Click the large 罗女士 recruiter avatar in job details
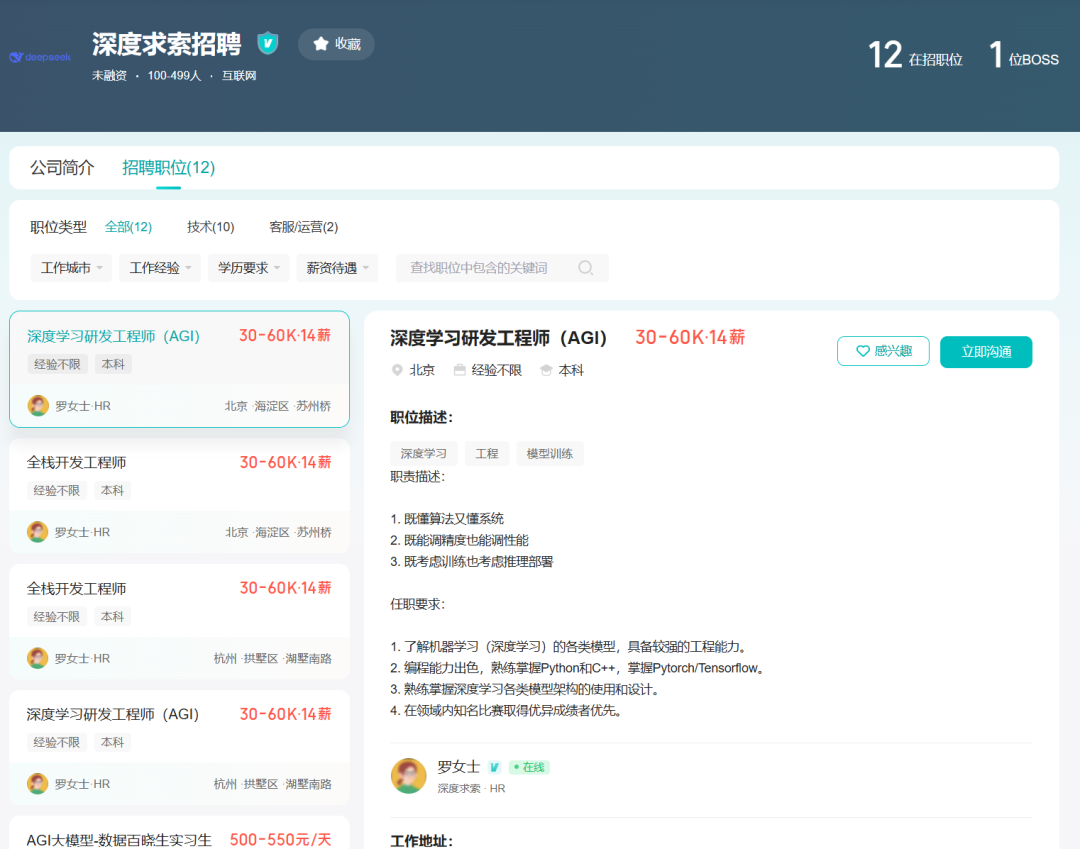The image size is (1080, 849). (x=408, y=776)
